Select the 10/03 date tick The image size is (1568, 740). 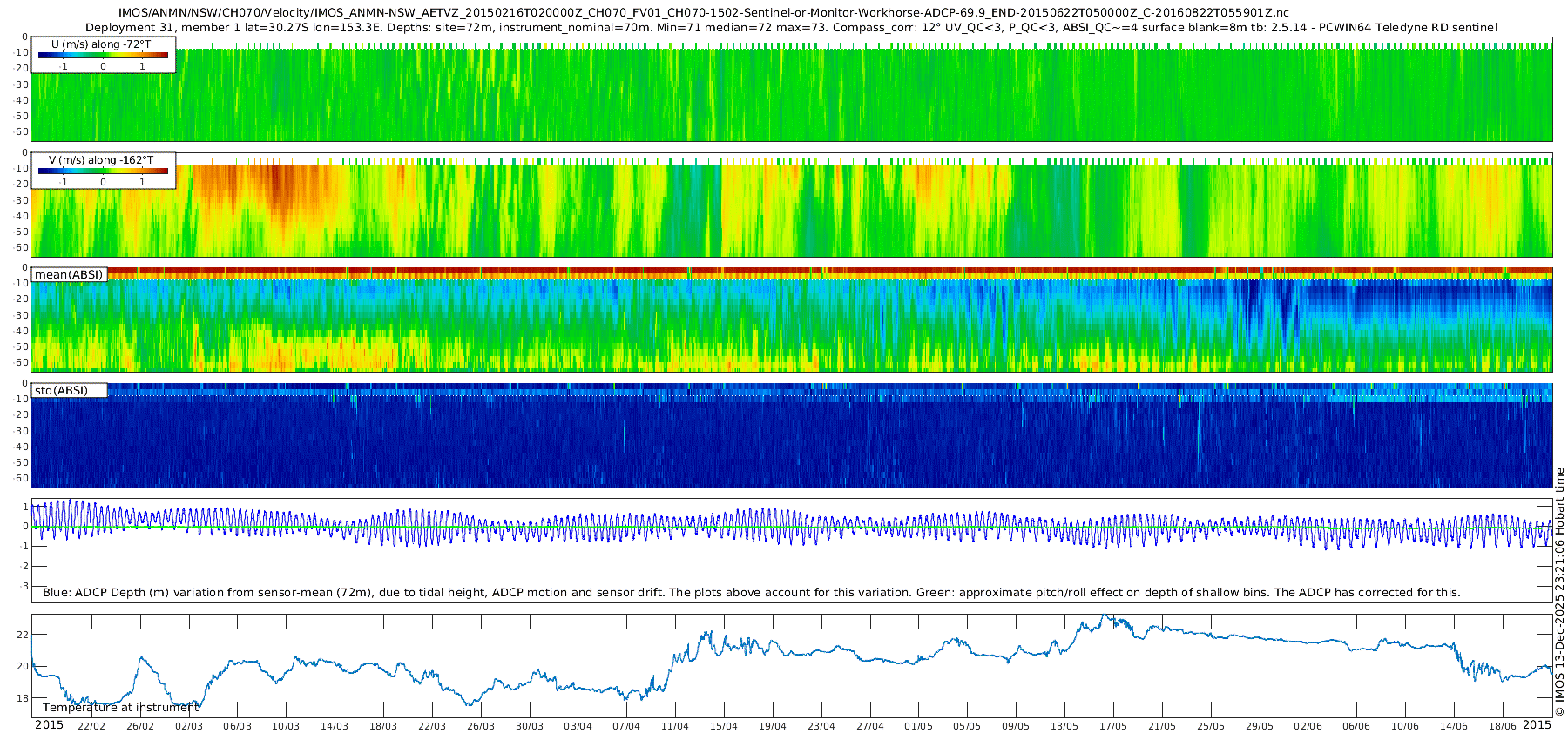pos(286,726)
